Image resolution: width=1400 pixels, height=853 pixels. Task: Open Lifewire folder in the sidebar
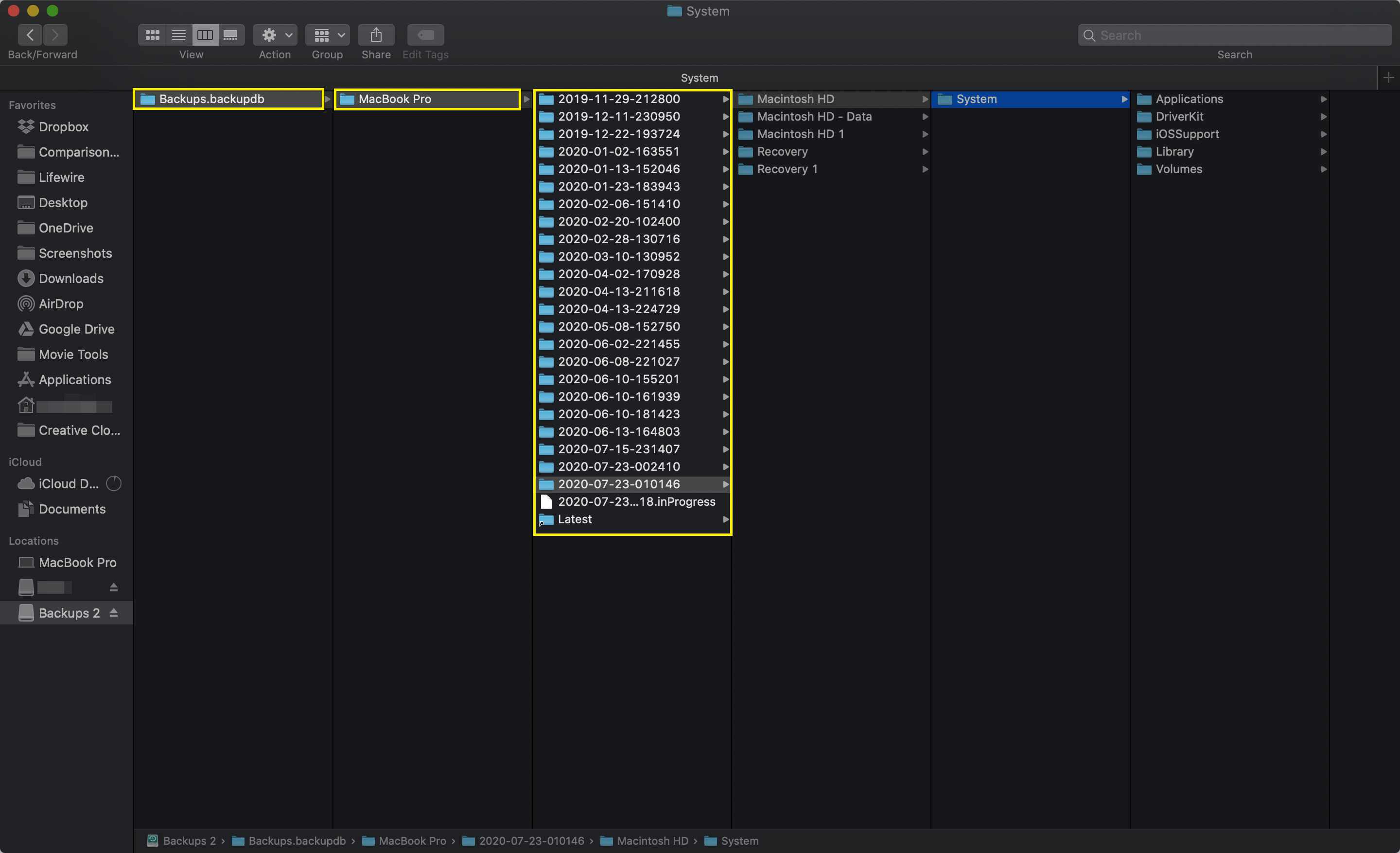click(67, 178)
